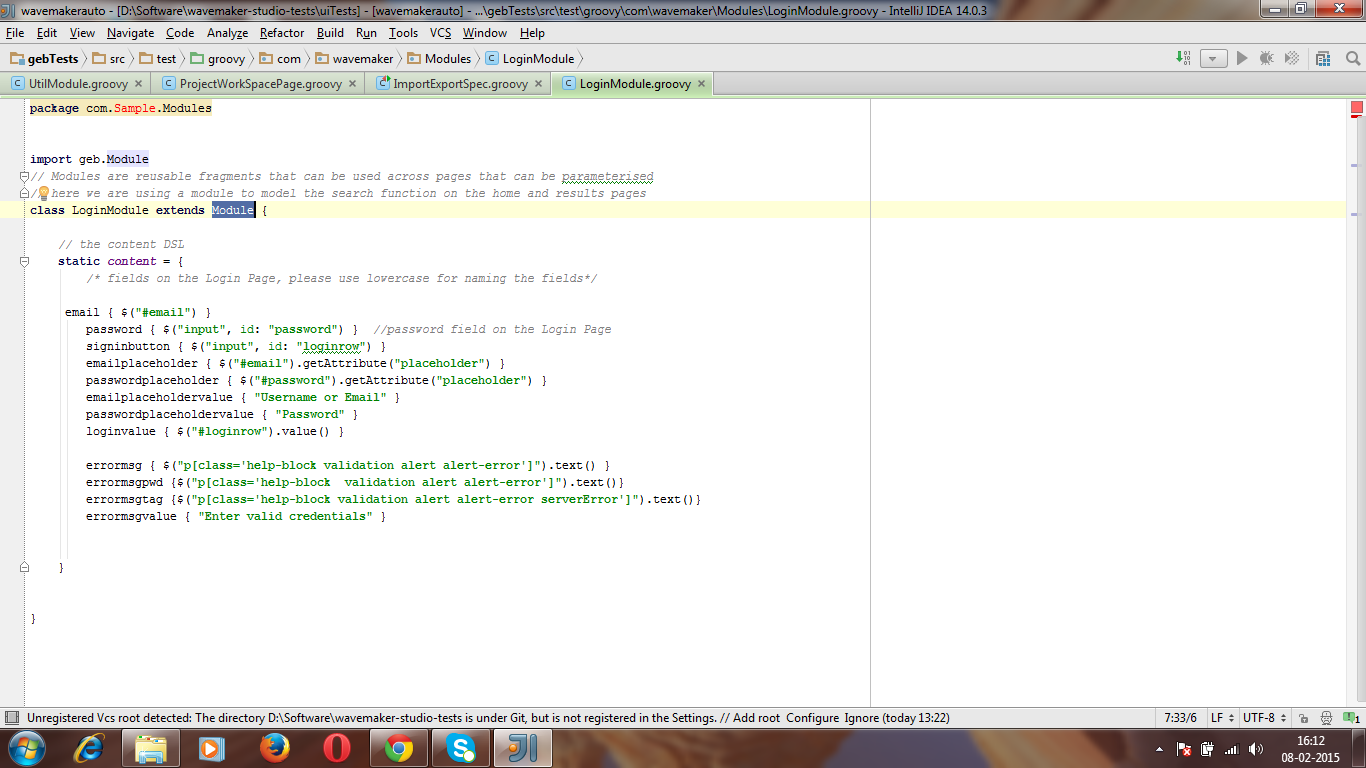This screenshot has height=768, width=1366.
Task: Open the Analyze menu
Action: point(227,33)
